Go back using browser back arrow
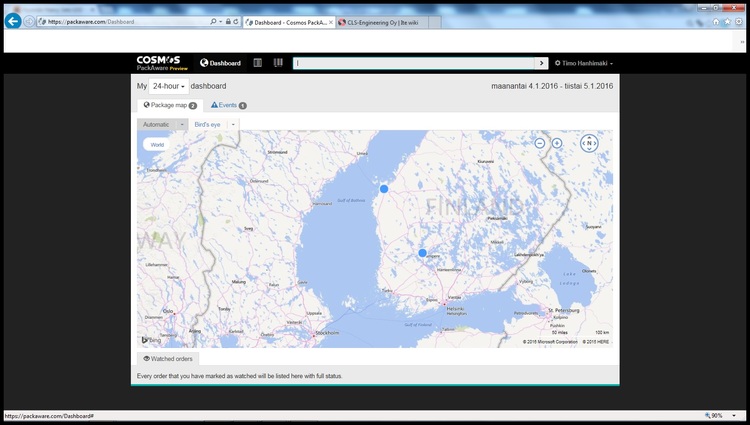The image size is (750, 425). (x=13, y=21)
